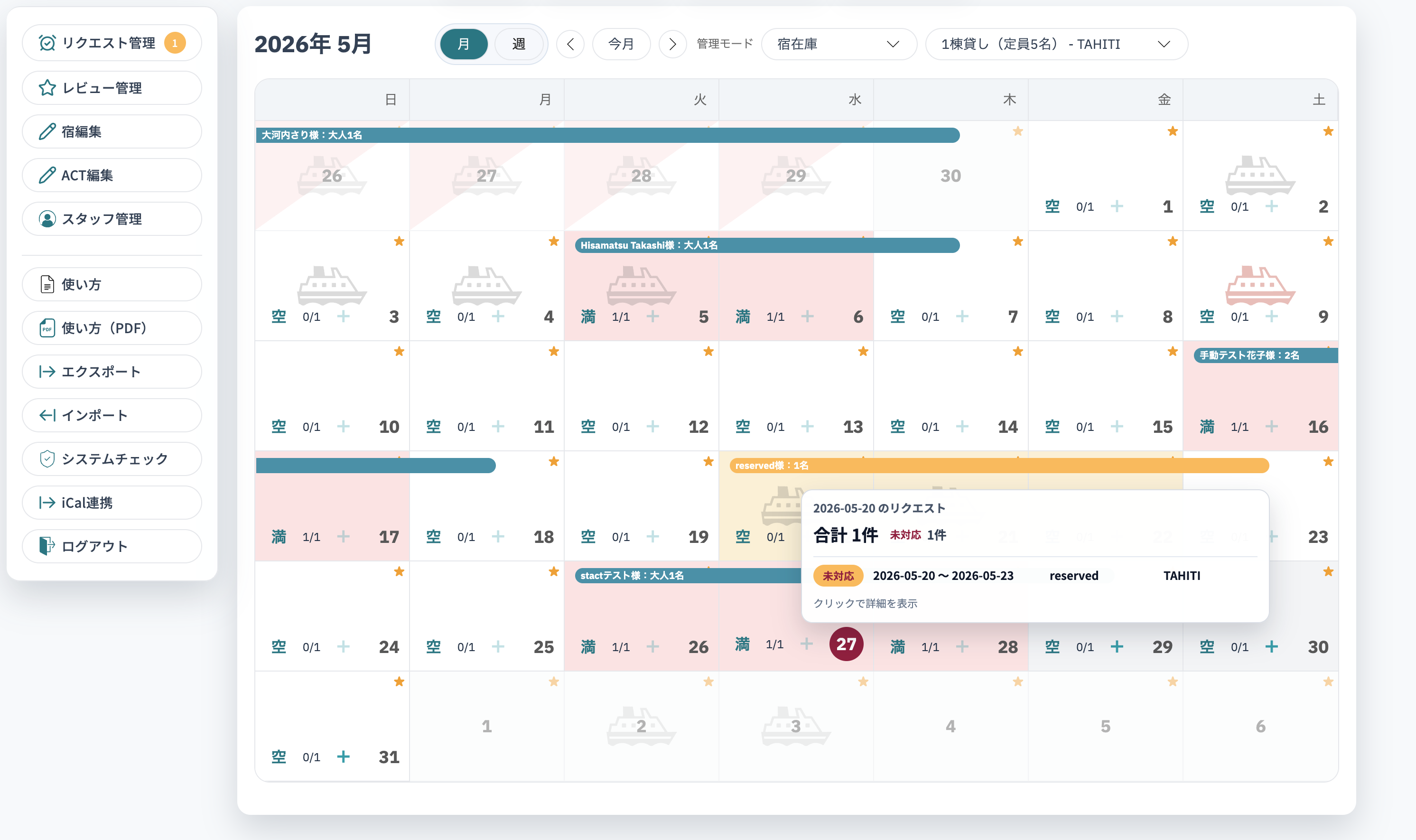Open the 手動テスト花子様 reservation bar
The image size is (1416, 840).
click(1266, 355)
